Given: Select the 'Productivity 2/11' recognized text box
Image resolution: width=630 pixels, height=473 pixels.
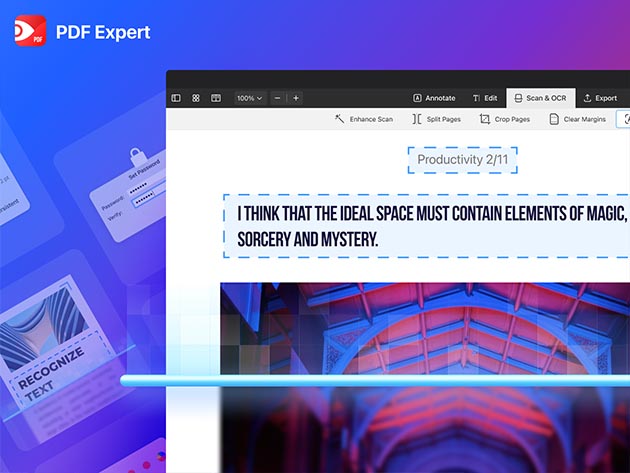Looking at the screenshot, I should tap(462, 160).
